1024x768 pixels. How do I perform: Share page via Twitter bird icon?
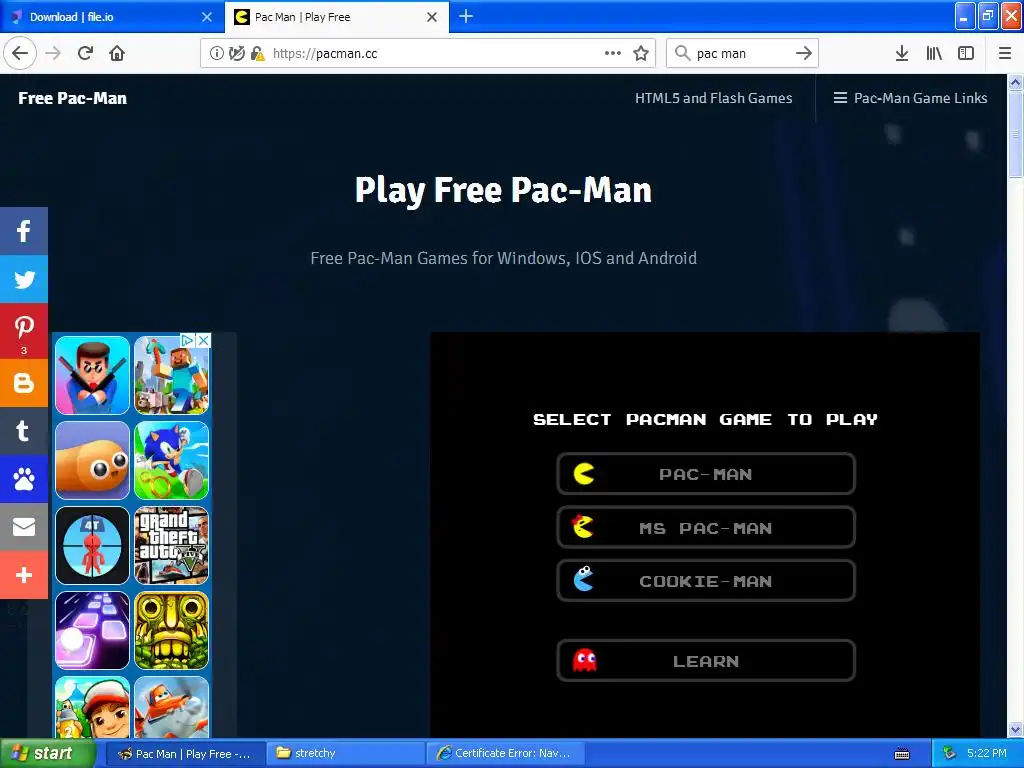(x=24, y=279)
